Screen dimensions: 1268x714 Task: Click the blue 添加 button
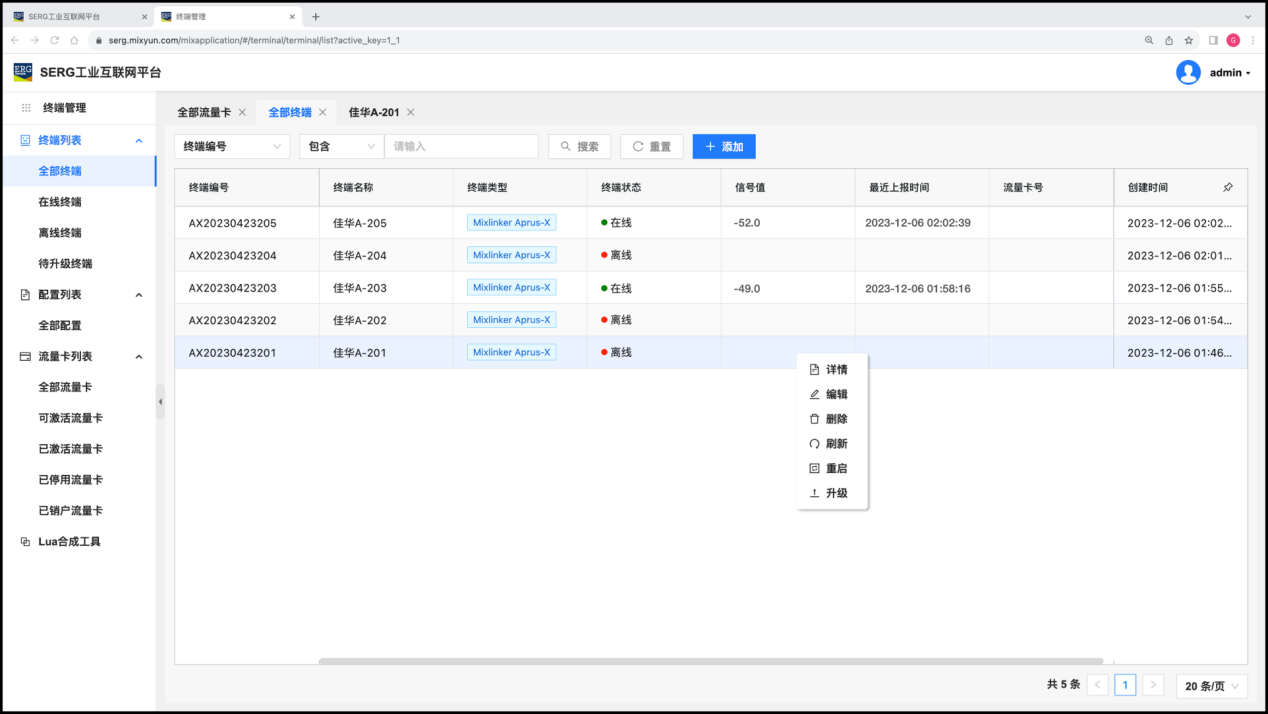[724, 147]
